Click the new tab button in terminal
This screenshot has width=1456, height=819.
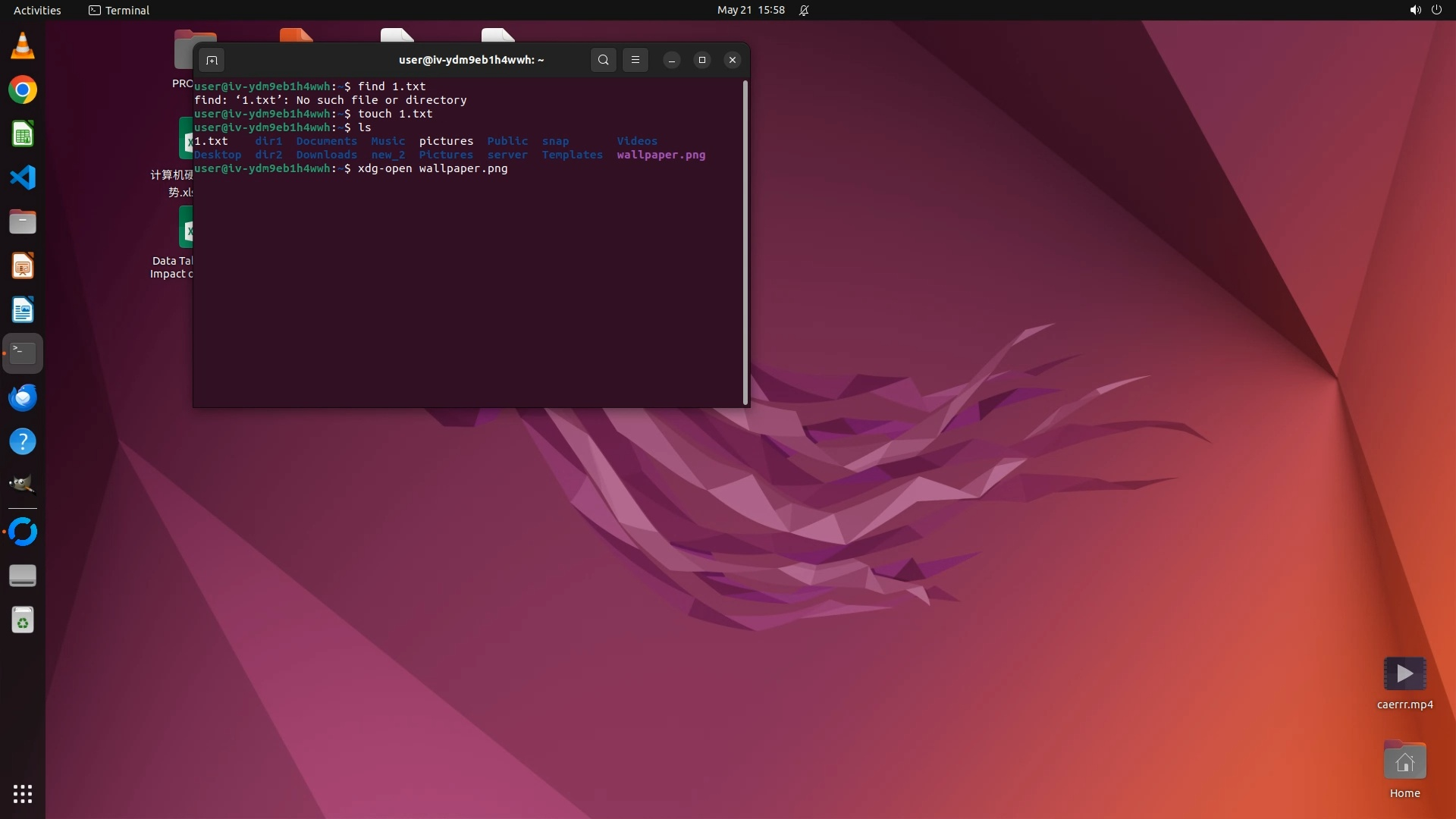click(212, 60)
